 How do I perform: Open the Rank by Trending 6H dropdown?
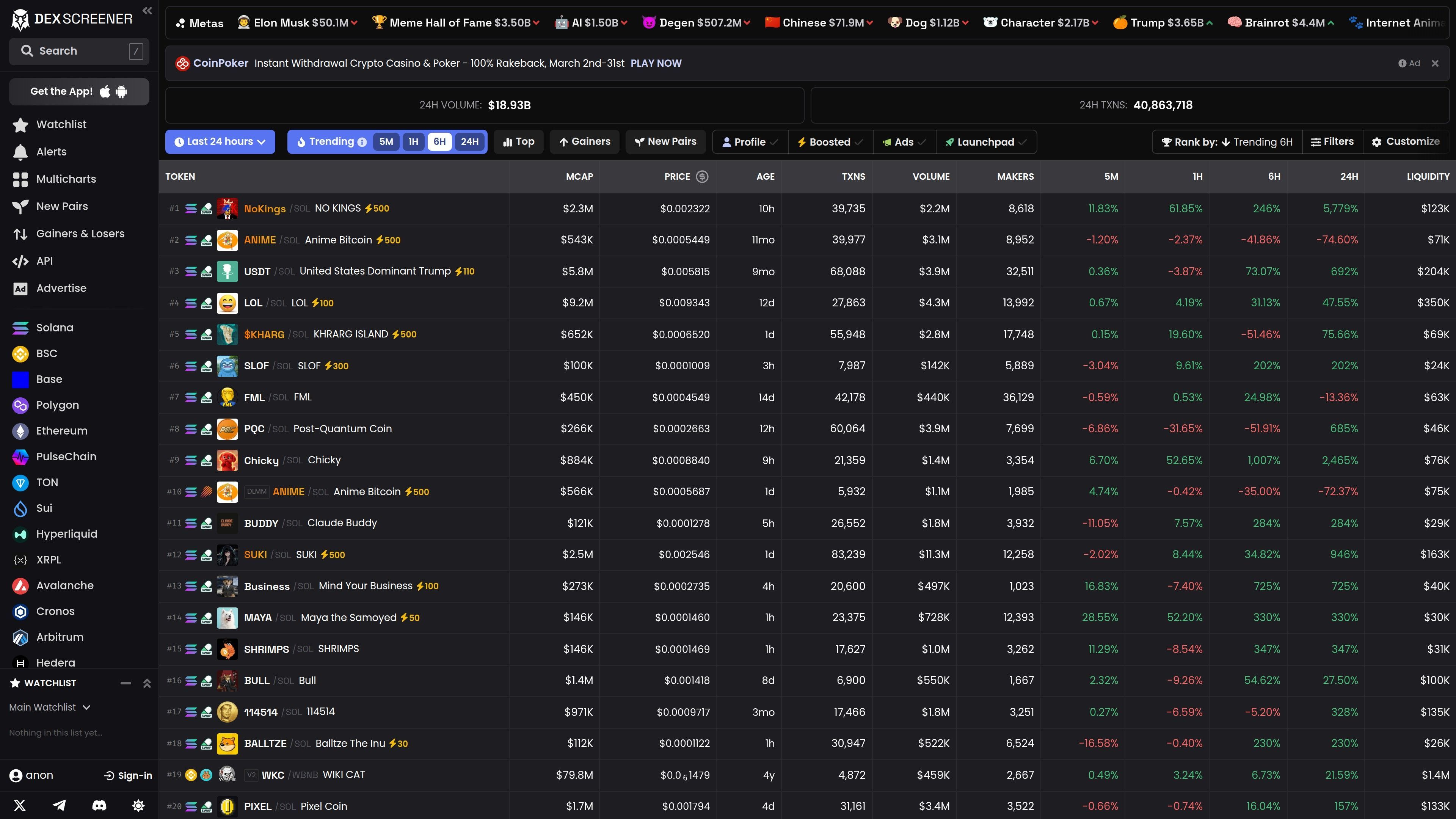click(x=1227, y=141)
